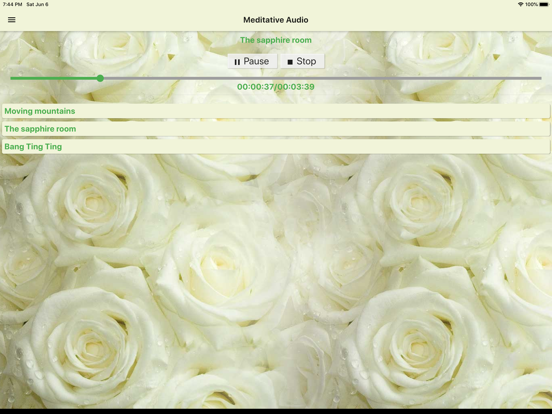552x414 pixels.
Task: Stop the audio playback
Action: 302,61
